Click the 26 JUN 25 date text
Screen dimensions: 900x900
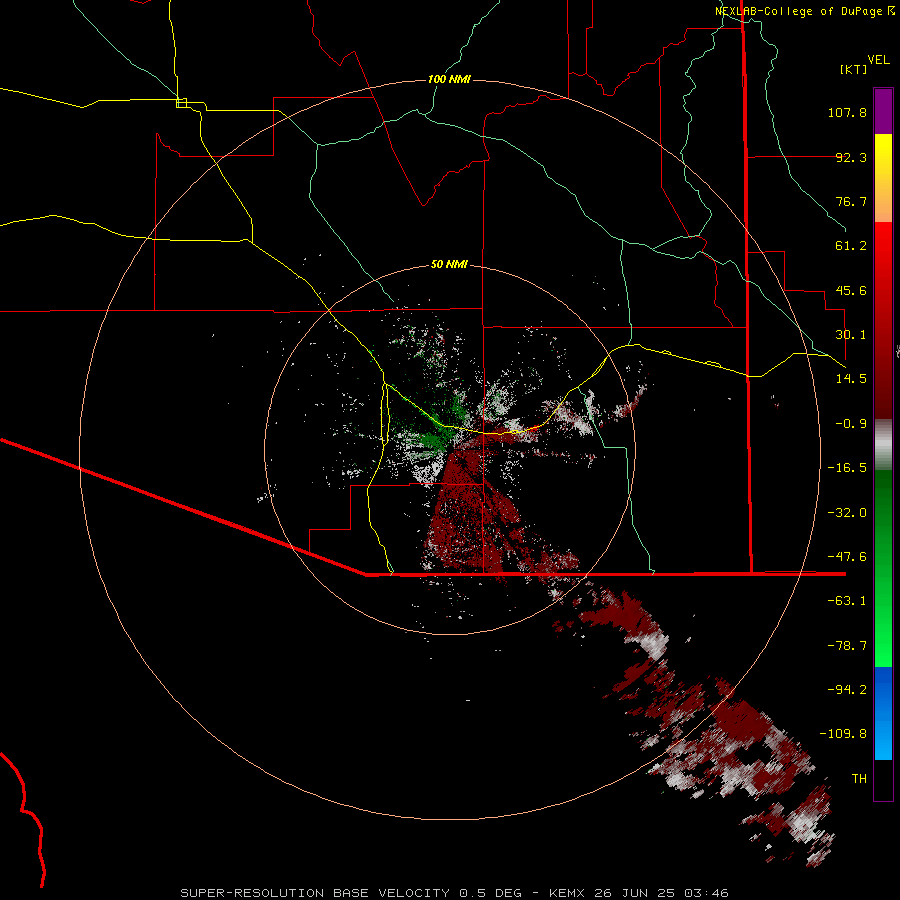pos(634,893)
